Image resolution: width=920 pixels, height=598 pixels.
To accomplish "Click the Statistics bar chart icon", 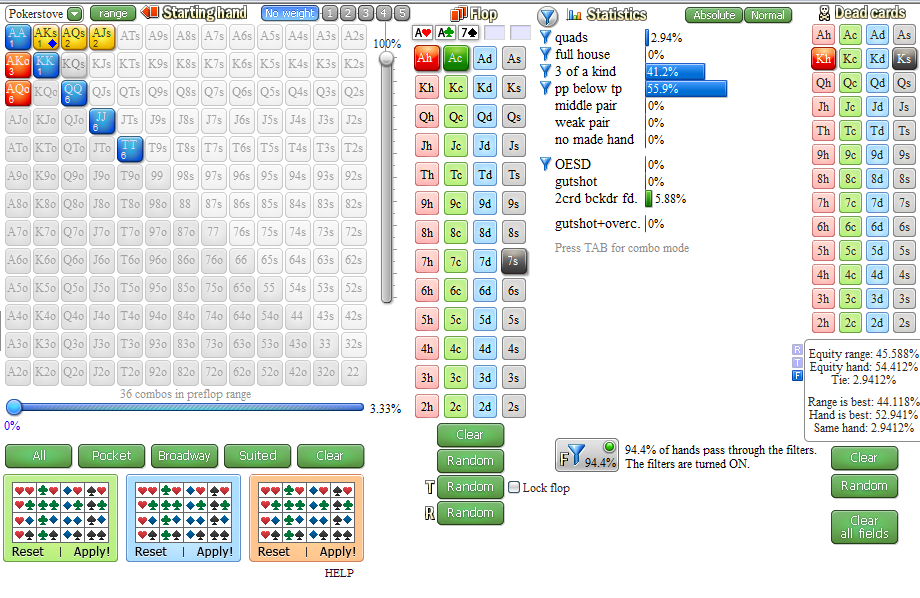I will [574, 15].
